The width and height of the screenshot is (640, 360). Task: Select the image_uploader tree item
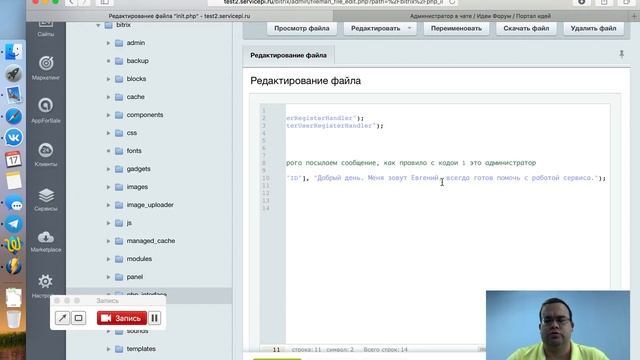pyautogui.click(x=150, y=205)
